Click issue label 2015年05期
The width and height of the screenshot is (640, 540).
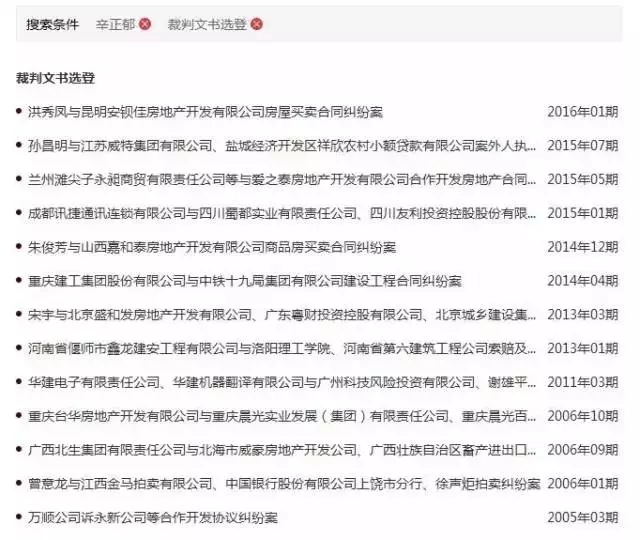click(x=583, y=179)
